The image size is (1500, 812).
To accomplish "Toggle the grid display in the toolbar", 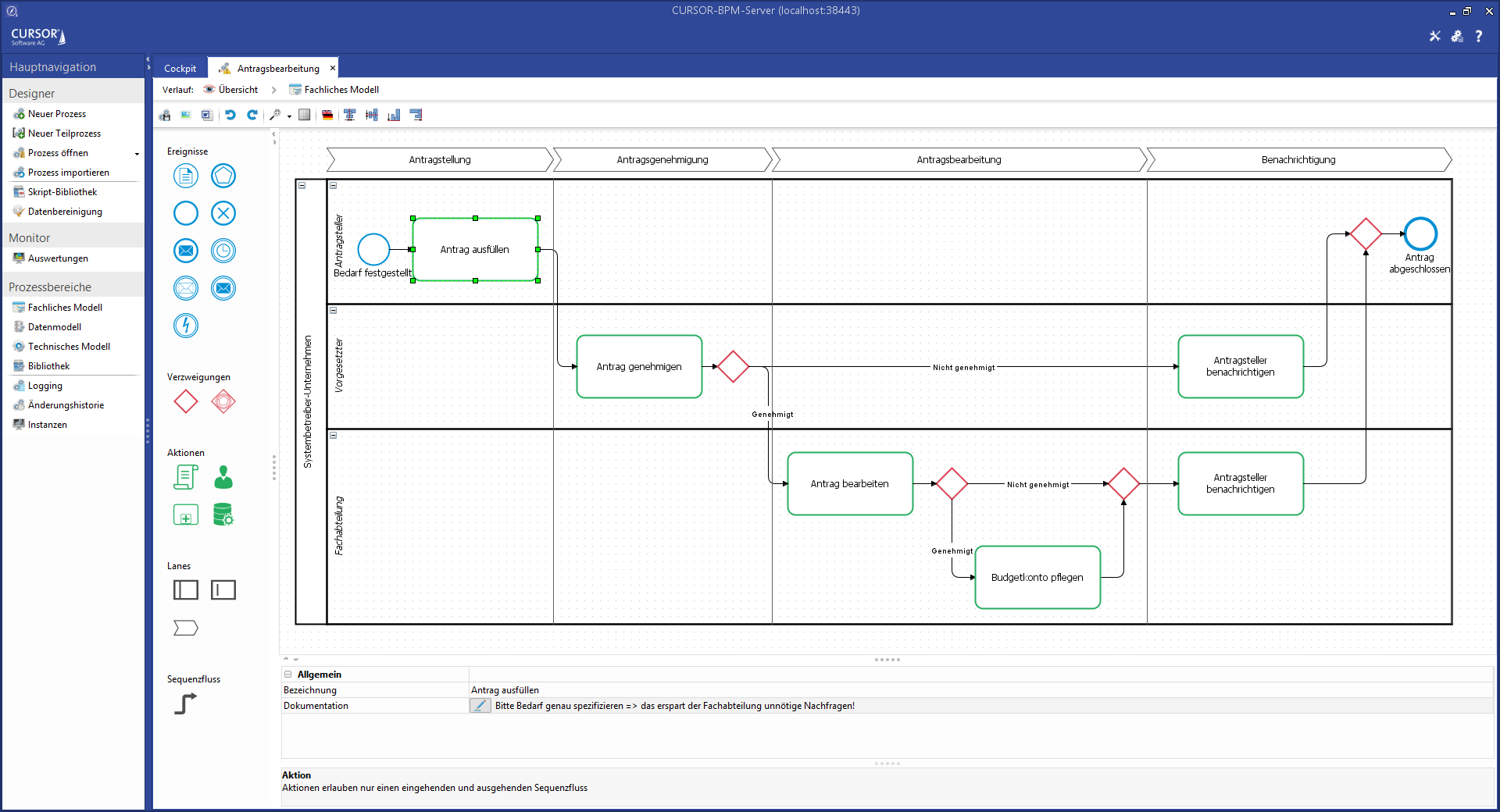I will (305, 115).
